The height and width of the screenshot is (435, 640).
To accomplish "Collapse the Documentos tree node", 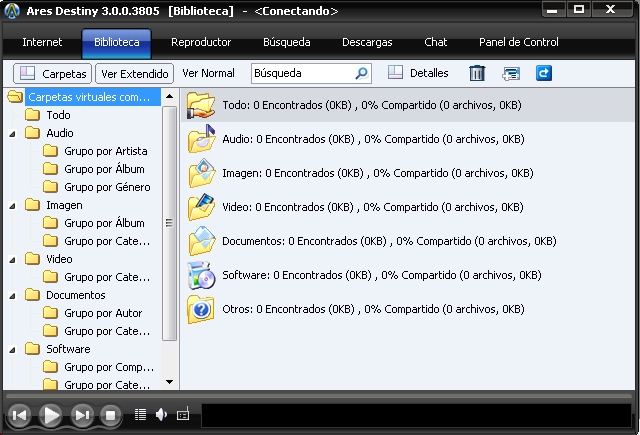I will click(12, 295).
